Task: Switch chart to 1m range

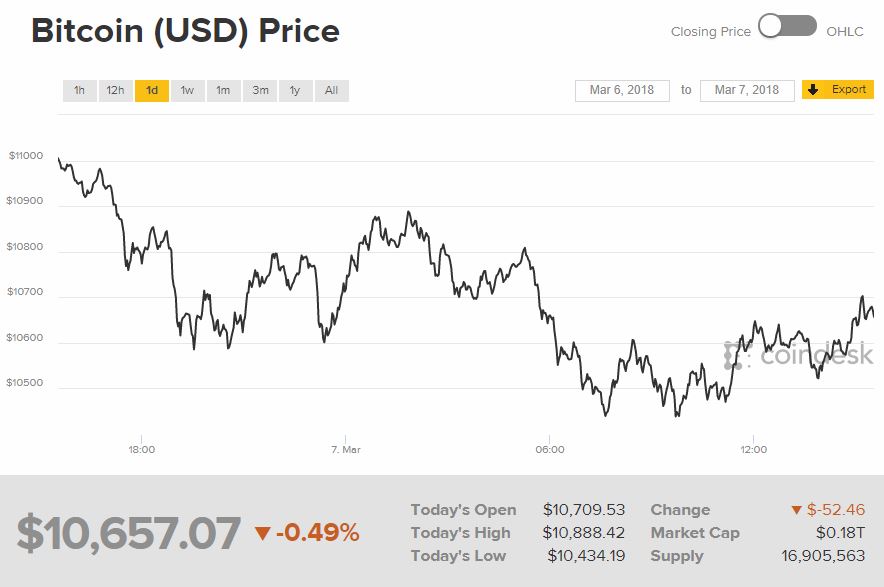Action: 223,91
